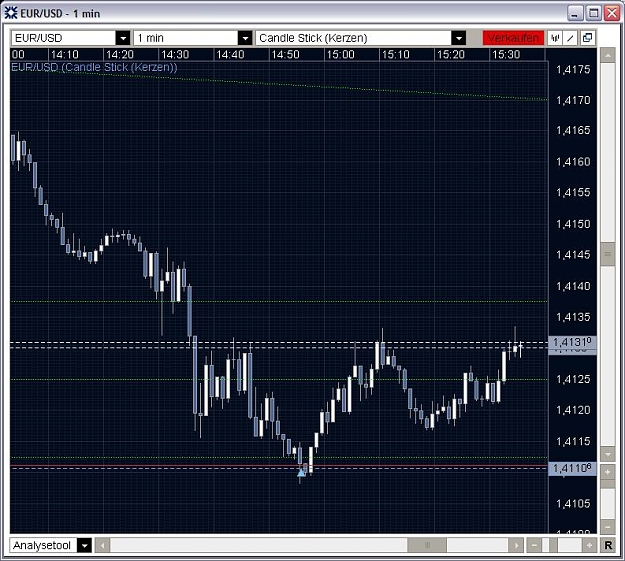Click the vertical zoom plus button

pyautogui.click(x=608, y=472)
